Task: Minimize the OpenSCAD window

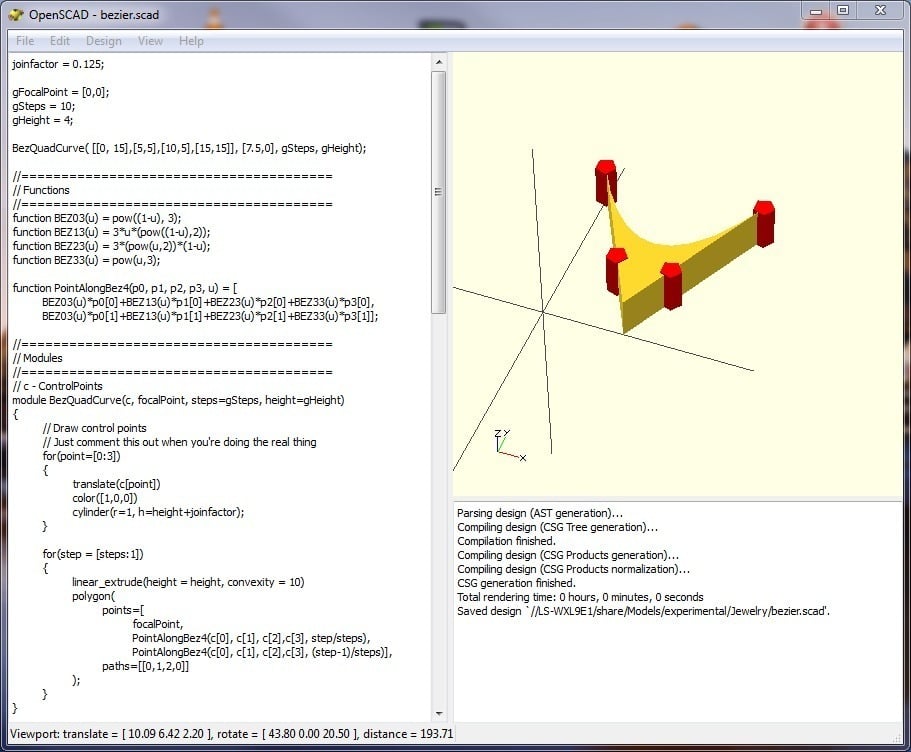Action: coord(818,10)
